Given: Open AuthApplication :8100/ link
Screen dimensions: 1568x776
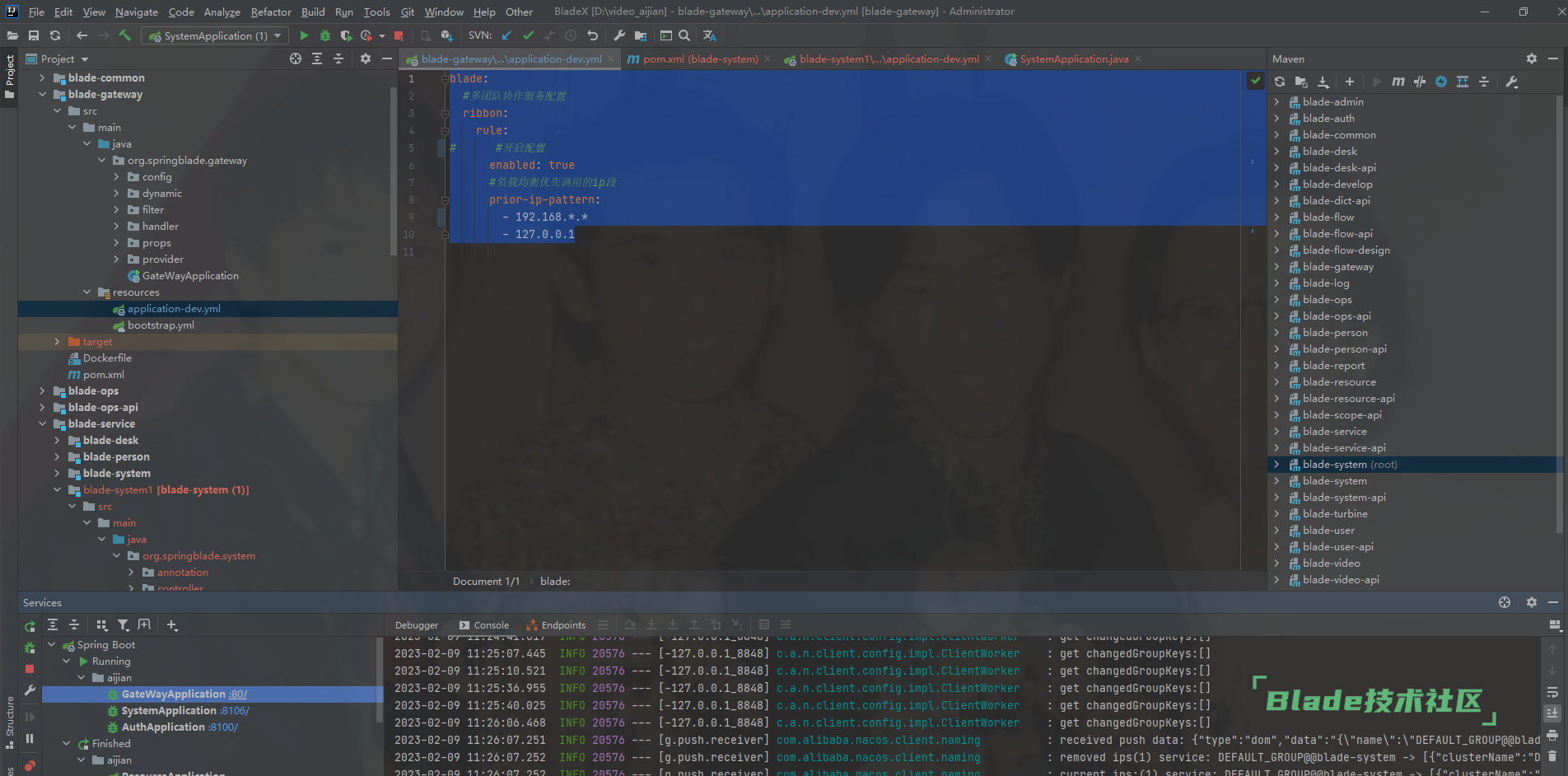Looking at the screenshot, I should click(x=222, y=727).
